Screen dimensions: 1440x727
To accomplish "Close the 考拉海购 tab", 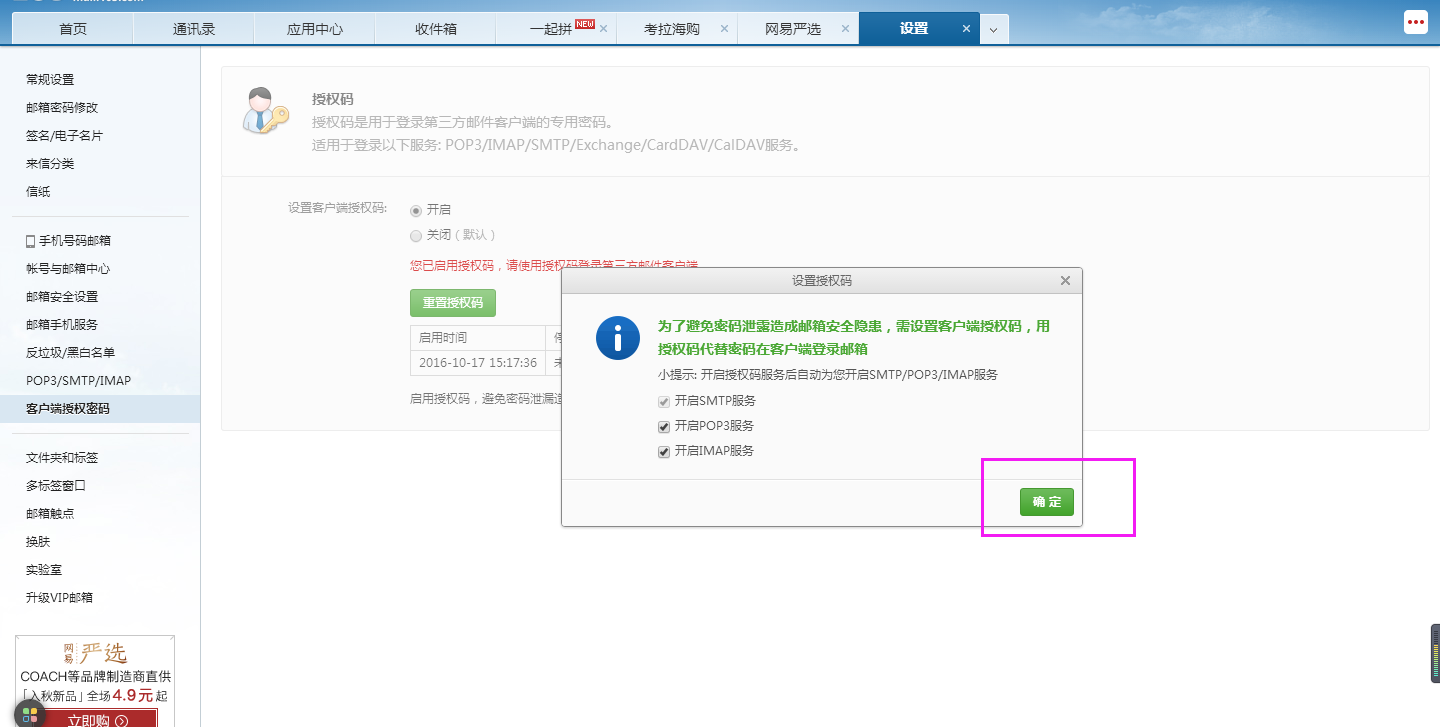I will [x=724, y=29].
